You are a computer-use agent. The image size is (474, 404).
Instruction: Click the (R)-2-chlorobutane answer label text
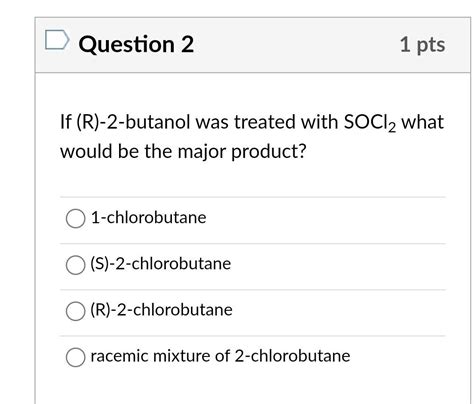(x=161, y=310)
